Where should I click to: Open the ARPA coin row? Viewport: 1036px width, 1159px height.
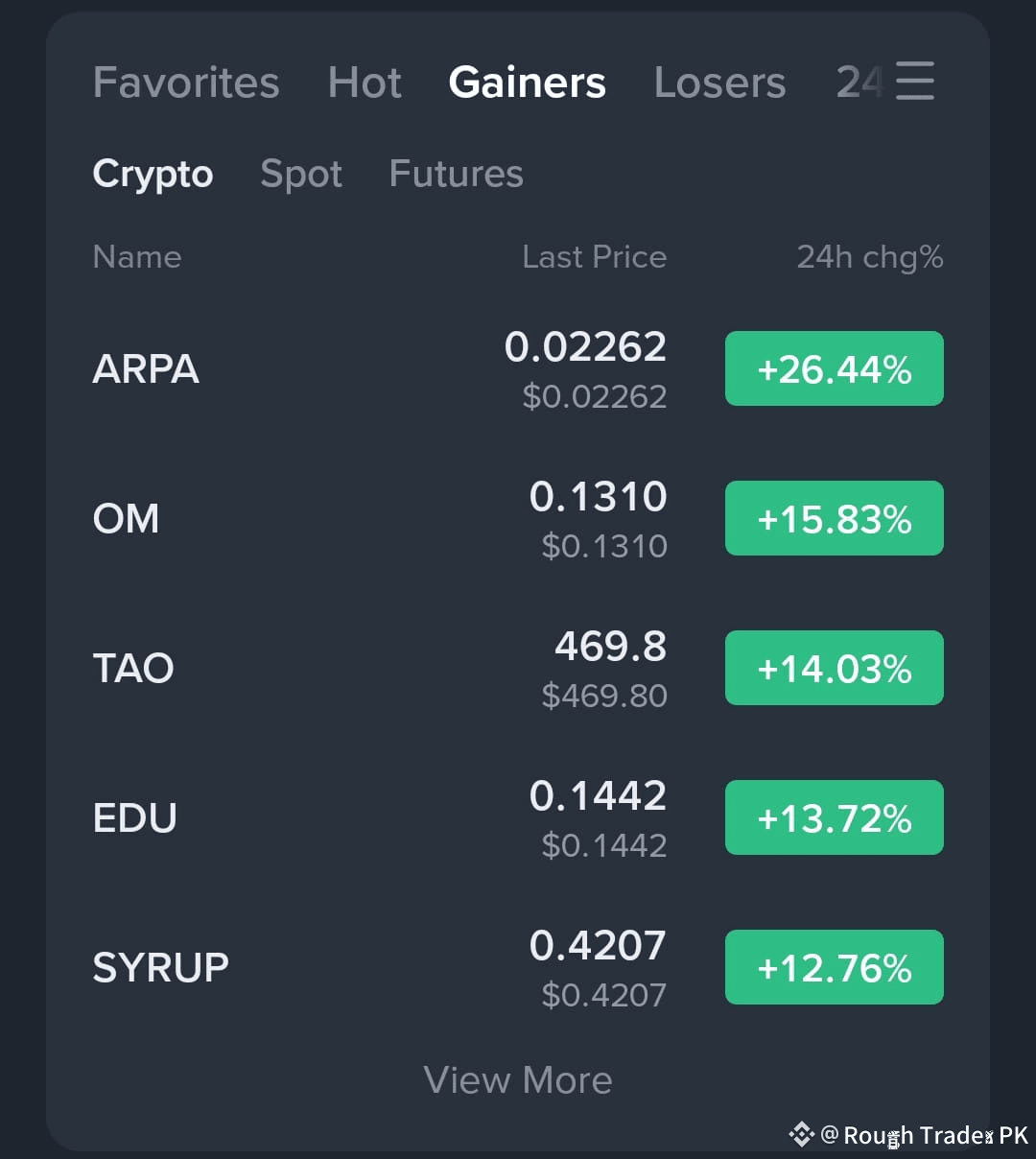pyautogui.click(x=518, y=369)
